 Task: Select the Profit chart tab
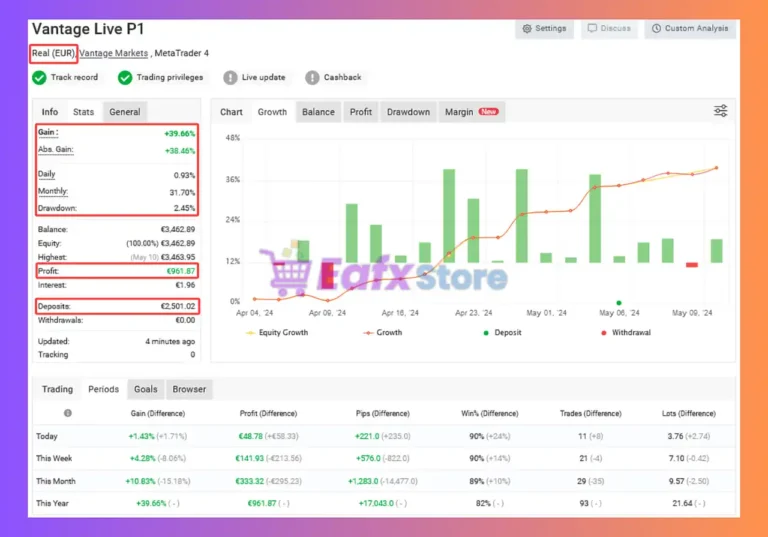click(x=360, y=112)
